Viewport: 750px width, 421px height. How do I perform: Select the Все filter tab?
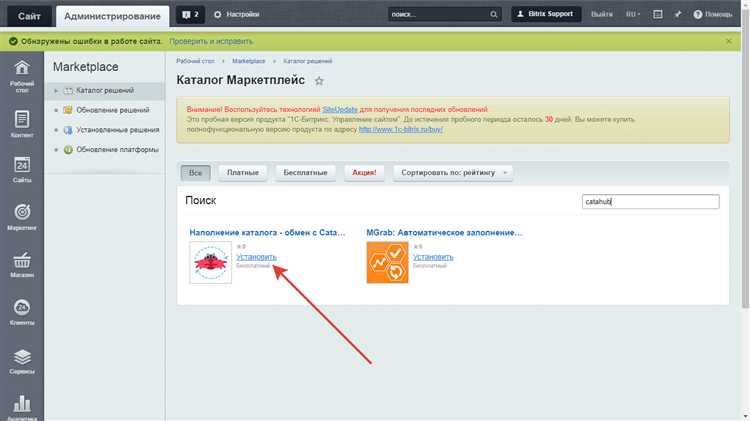(195, 173)
